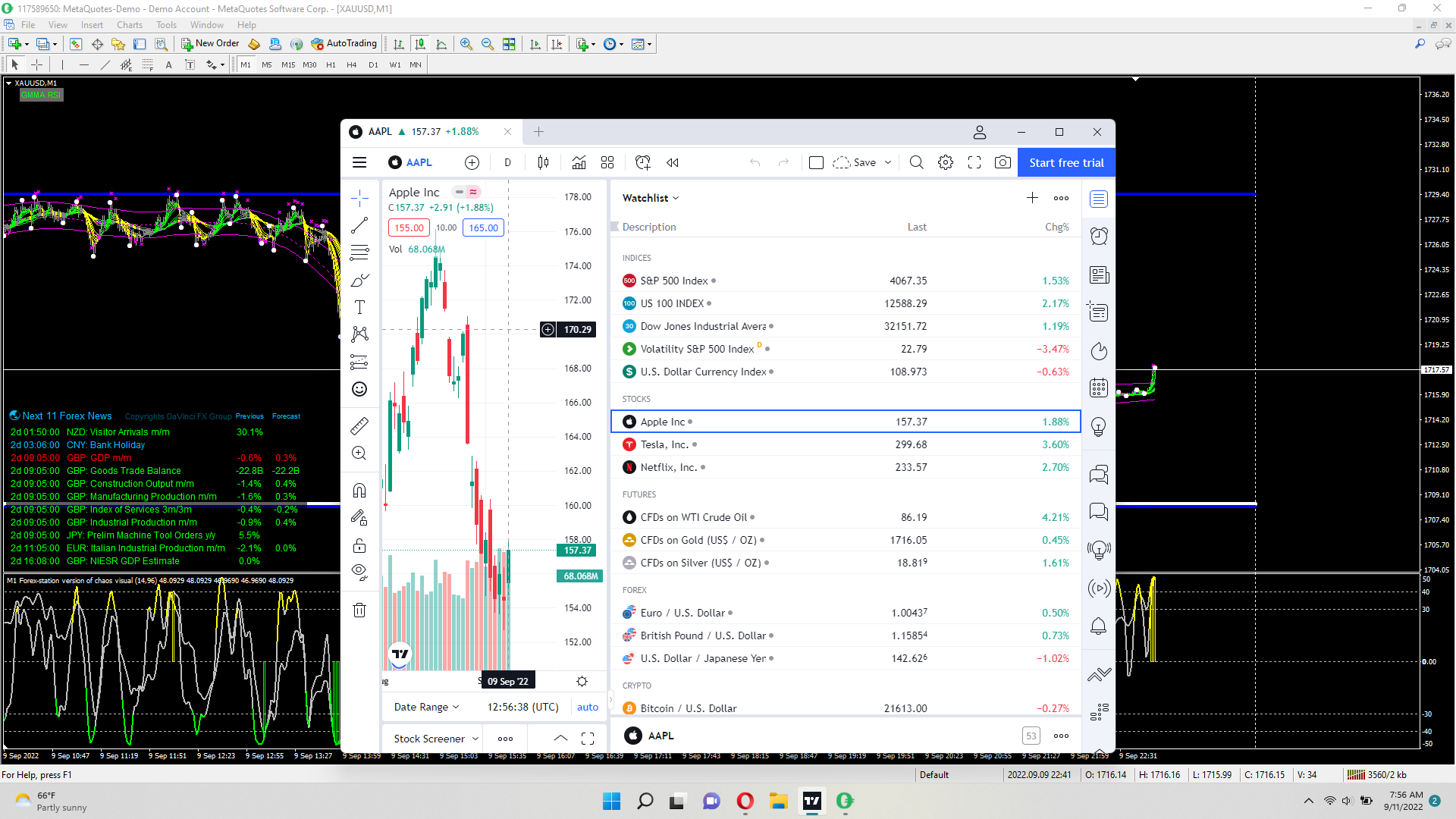Click the Replay rewind icon
The width and height of the screenshot is (1456, 819).
(673, 162)
